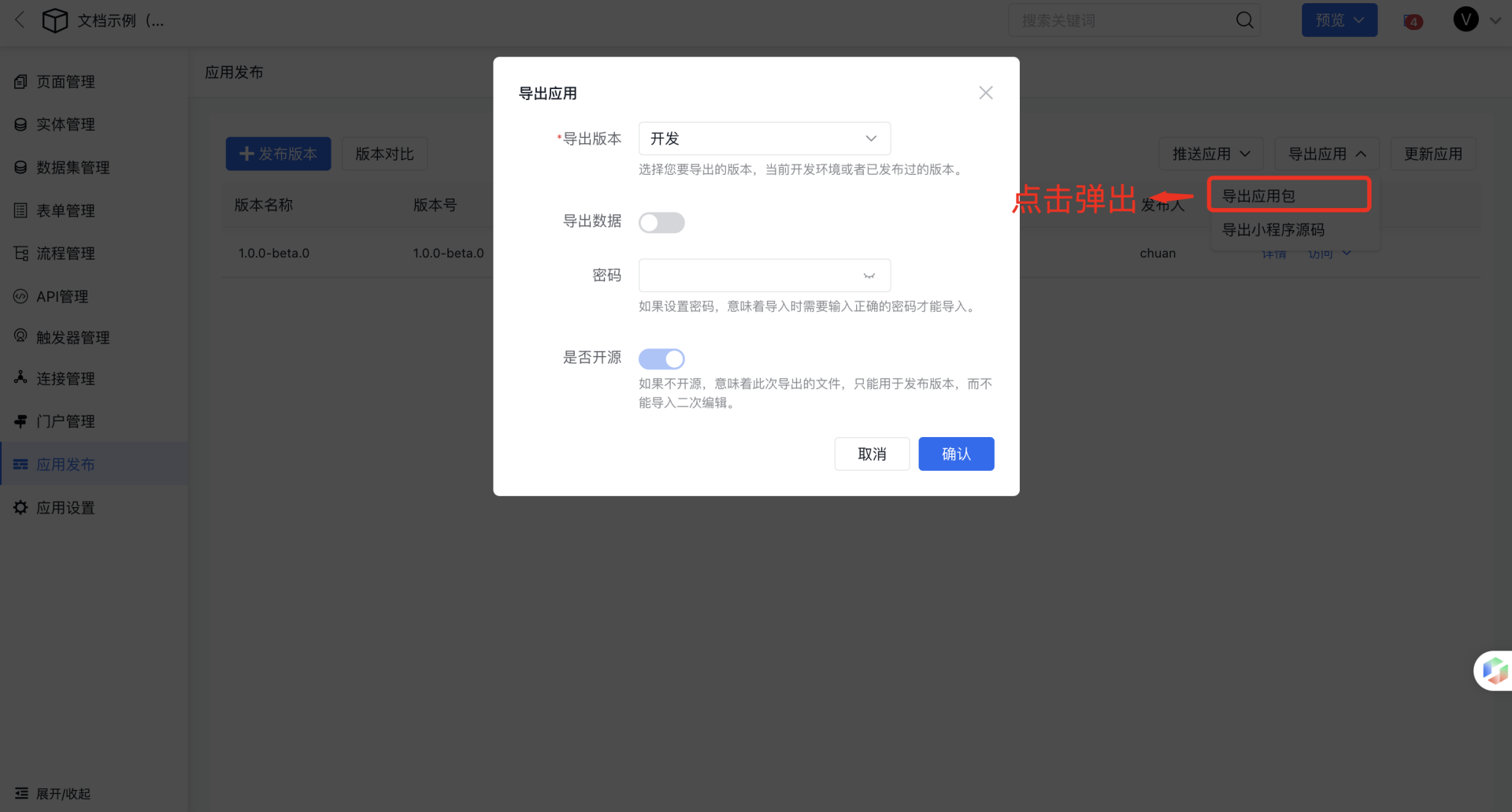Open the 访问 dropdown in version row

click(1329, 253)
